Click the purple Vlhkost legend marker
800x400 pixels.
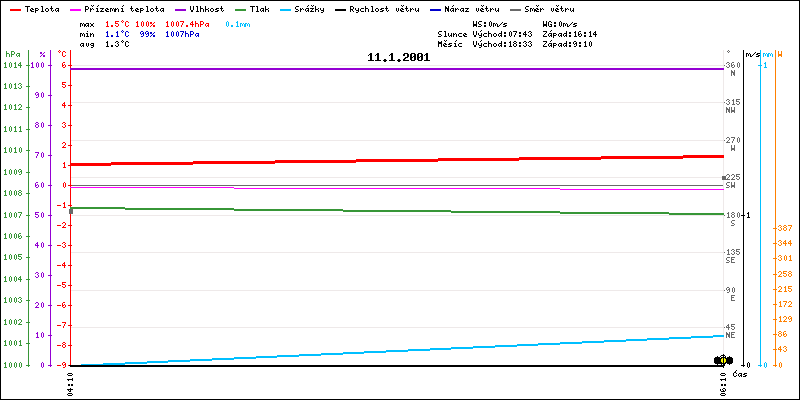pyautogui.click(x=179, y=8)
